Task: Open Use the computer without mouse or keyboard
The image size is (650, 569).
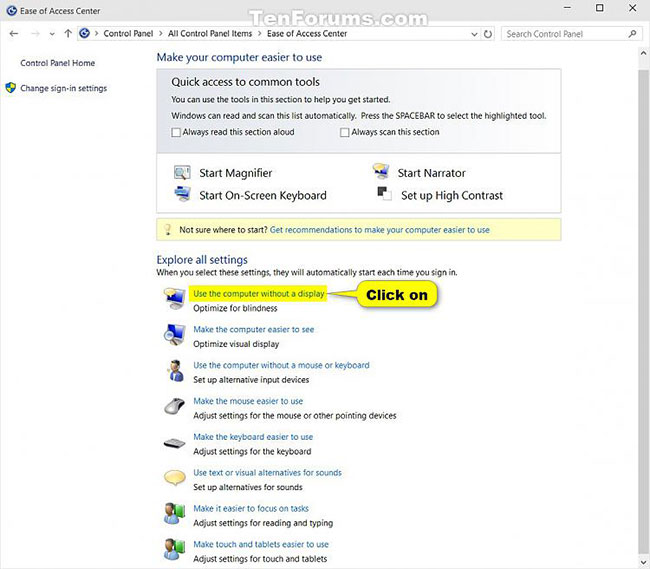Action: click(281, 365)
